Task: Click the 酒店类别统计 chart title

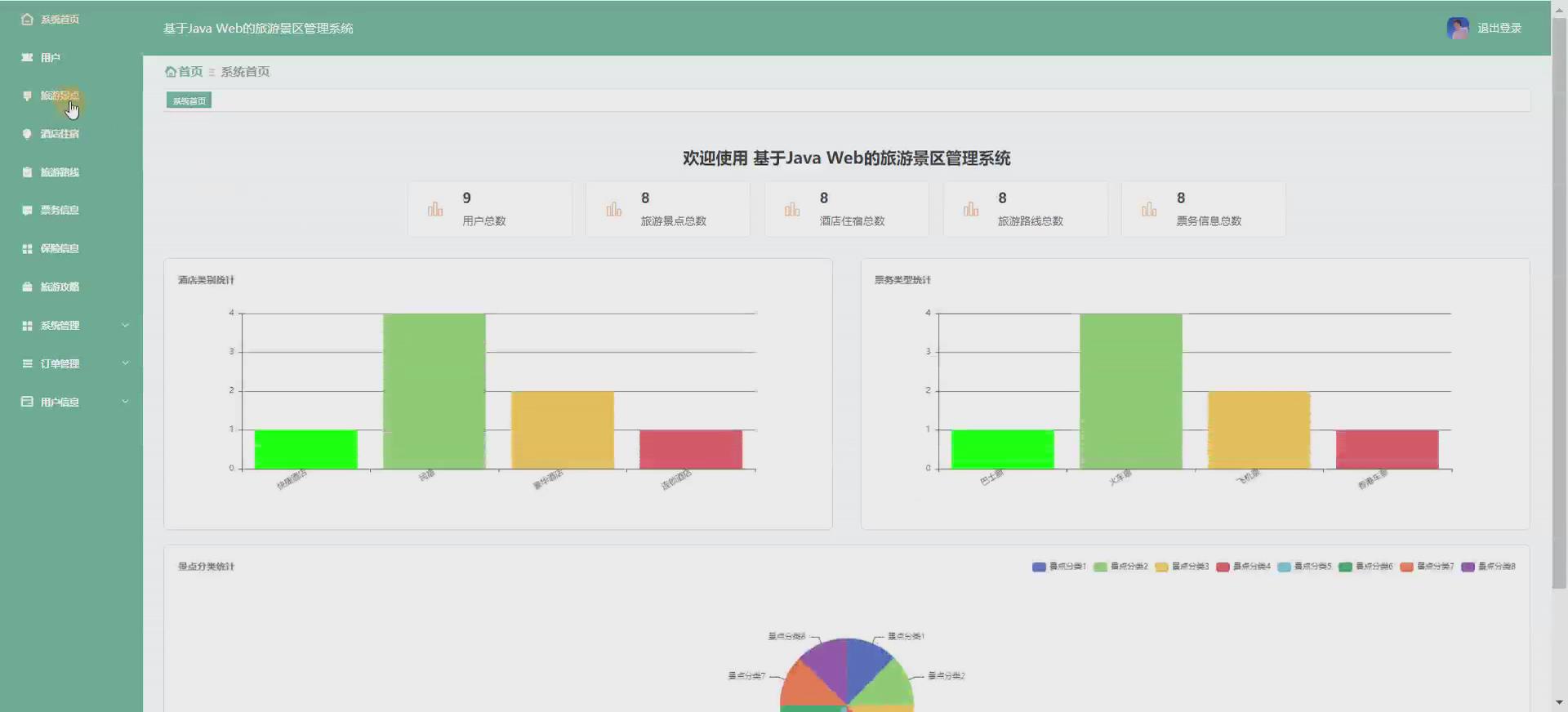Action: click(x=207, y=280)
